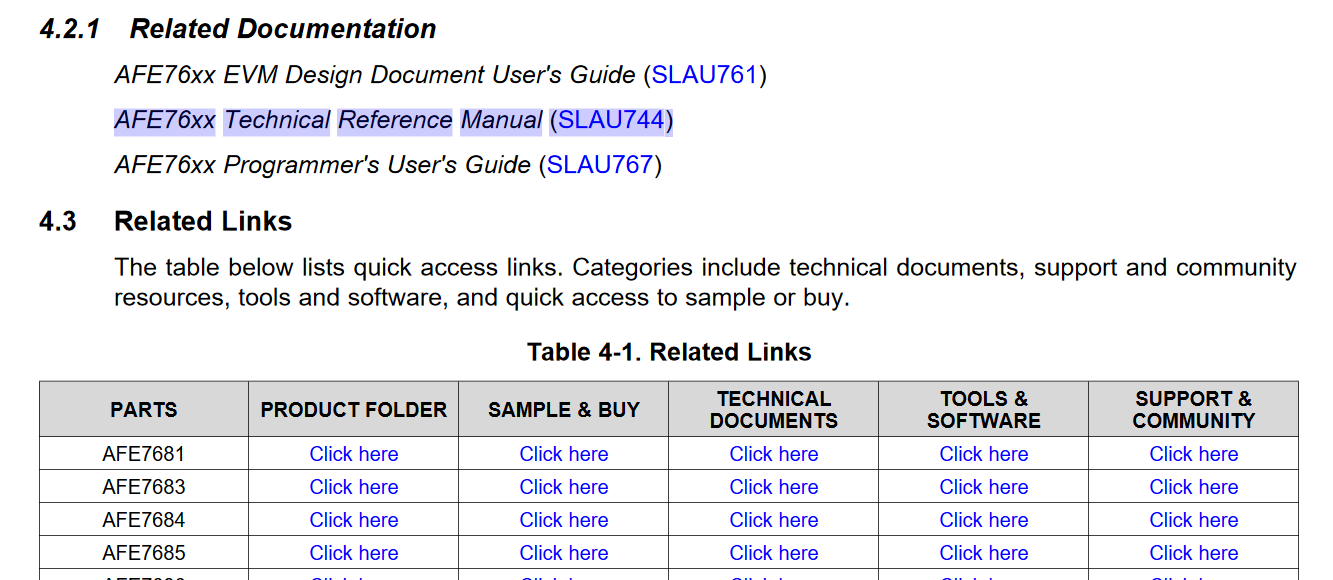Open AFE7681 Sample & Buy link
1333x580 pixels.
[x=564, y=454]
